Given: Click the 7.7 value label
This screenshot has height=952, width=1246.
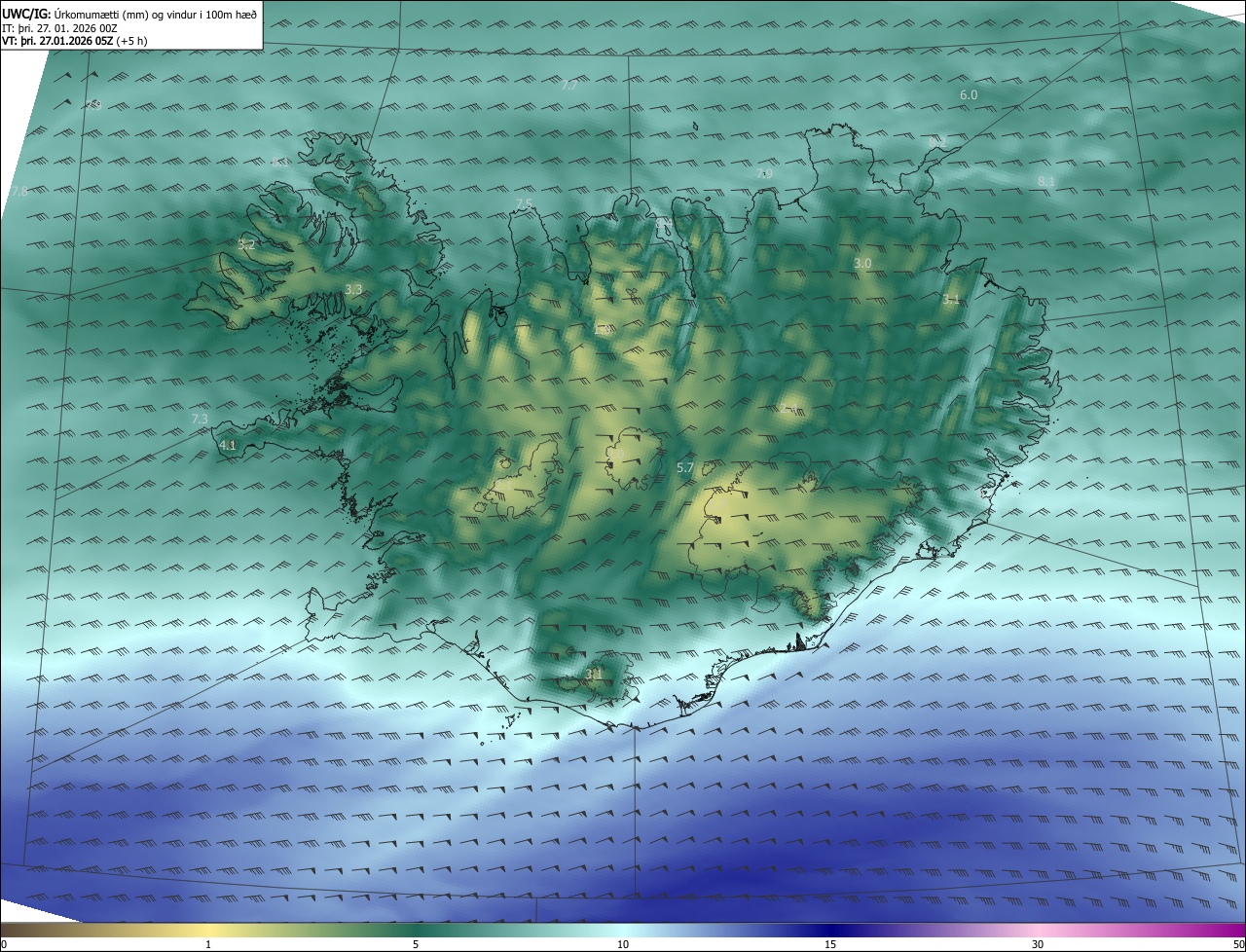Looking at the screenshot, I should [569, 86].
